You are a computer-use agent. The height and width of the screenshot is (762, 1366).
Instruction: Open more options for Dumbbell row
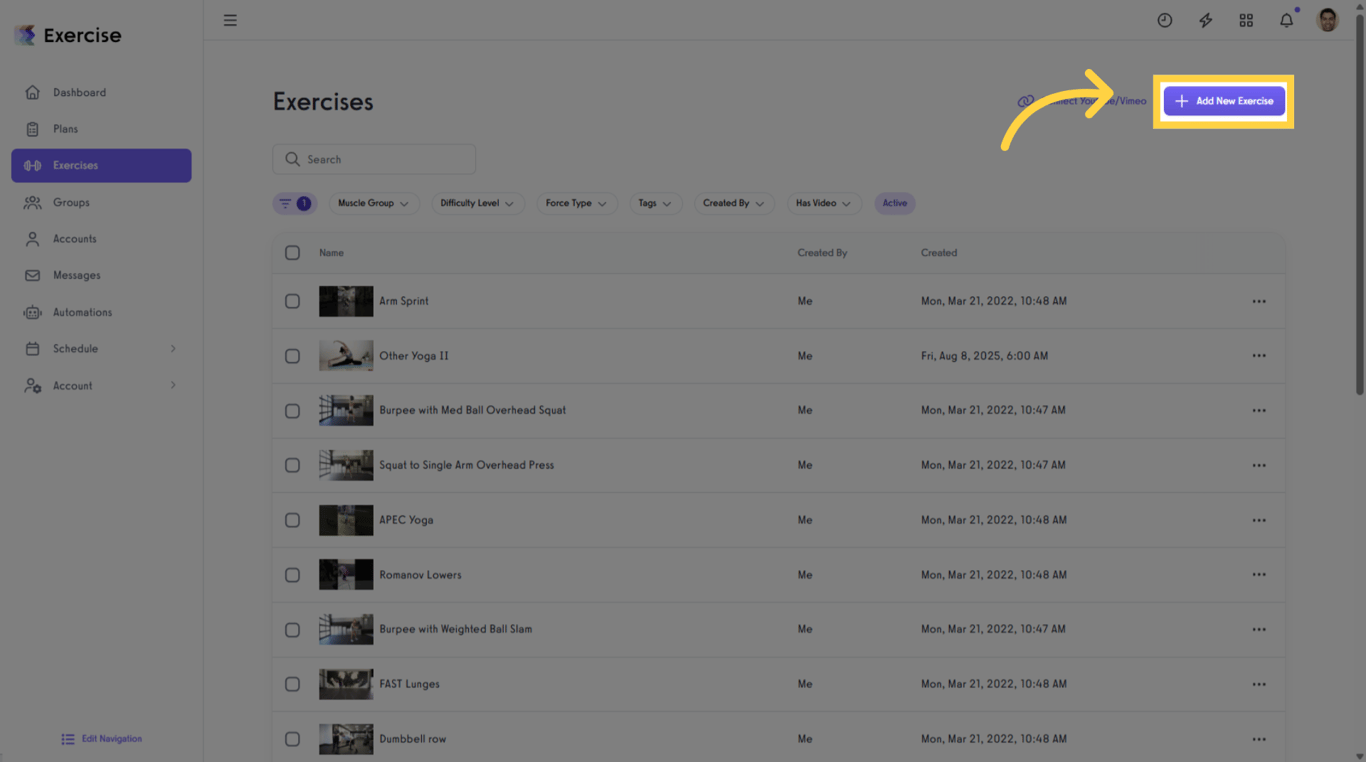coord(1259,739)
